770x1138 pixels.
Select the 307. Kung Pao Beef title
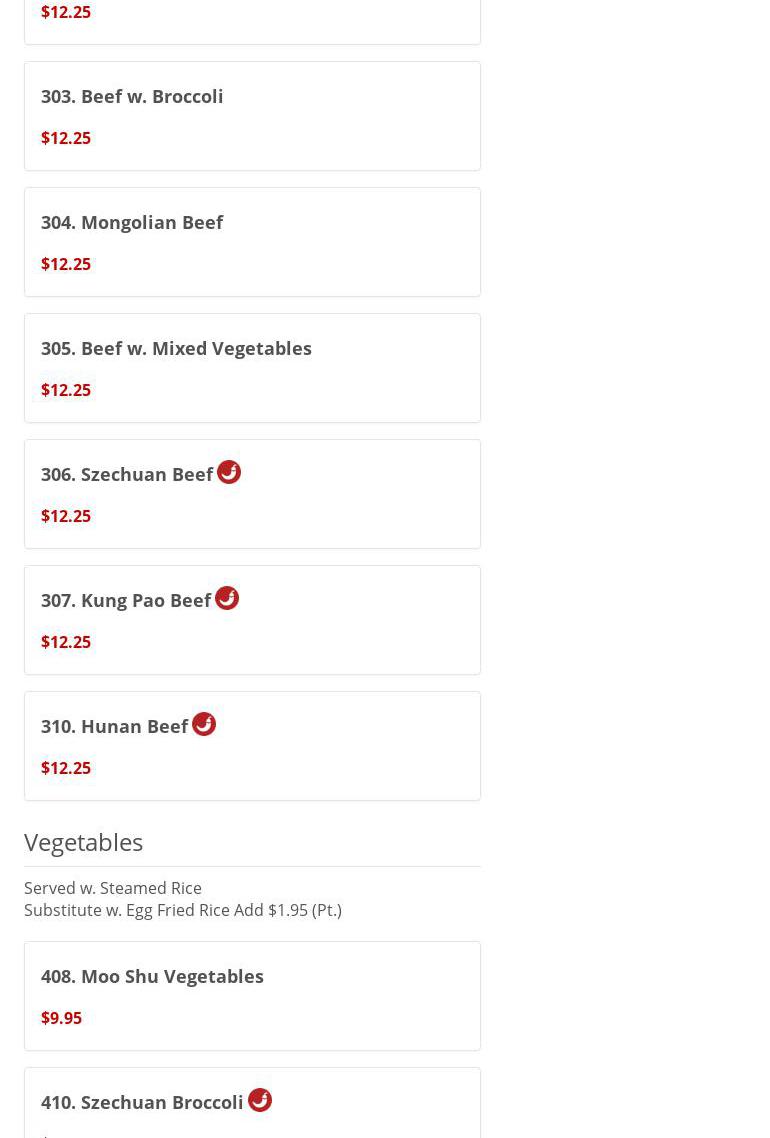pyautogui.click(x=126, y=601)
